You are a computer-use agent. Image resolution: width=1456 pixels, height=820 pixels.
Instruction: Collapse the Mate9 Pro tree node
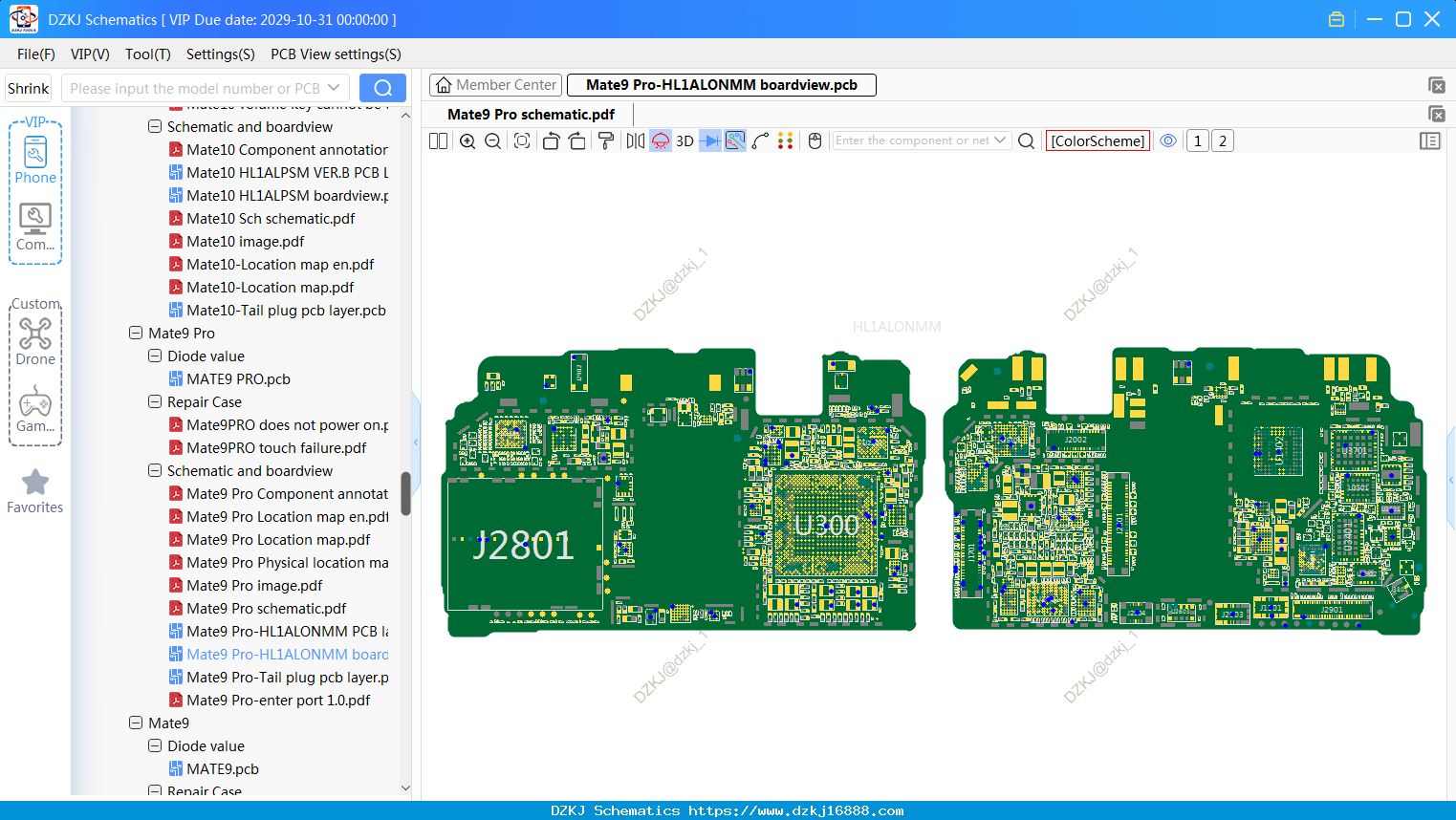click(136, 334)
